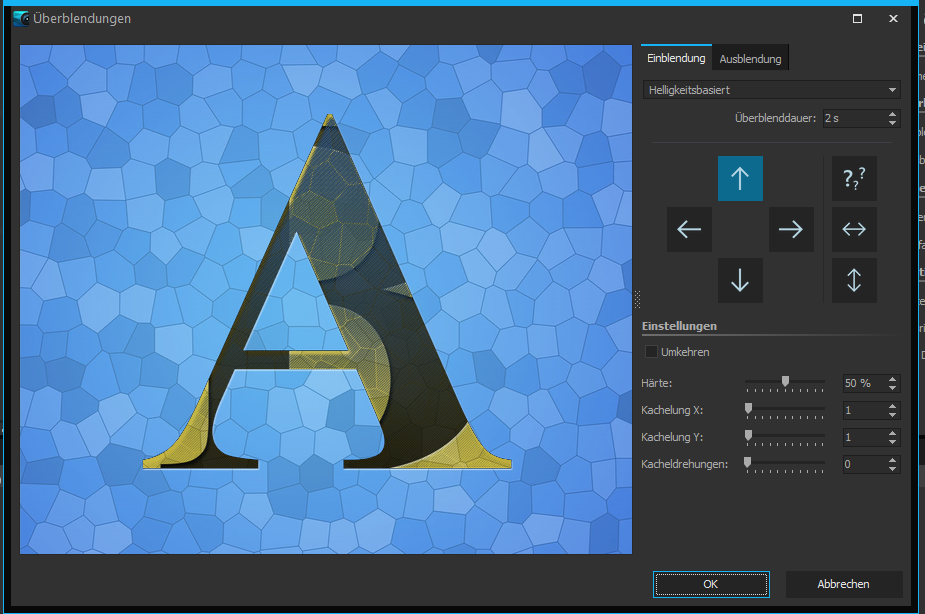Image resolution: width=925 pixels, height=614 pixels.
Task: Click the Abbrechen button
Action: pos(844,584)
